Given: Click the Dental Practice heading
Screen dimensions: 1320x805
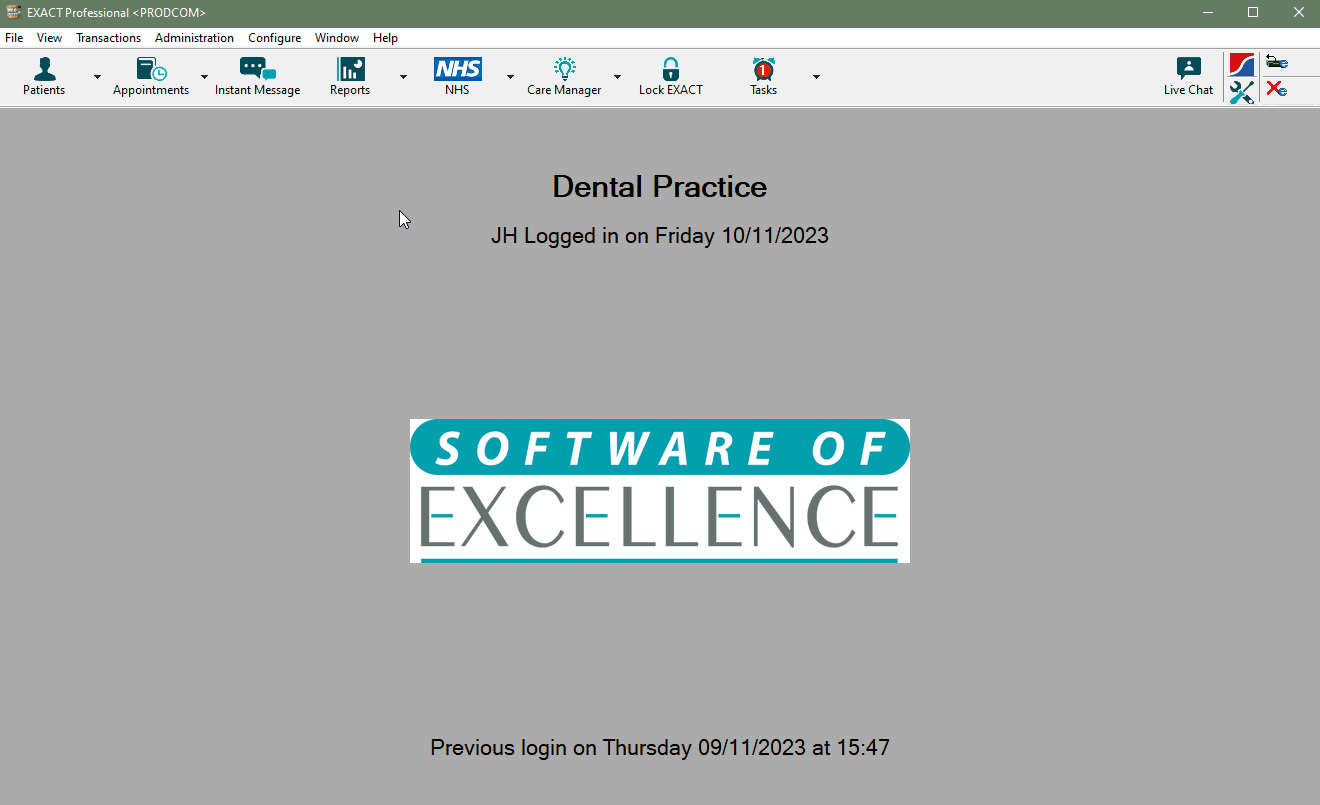Looking at the screenshot, I should 660,187.
